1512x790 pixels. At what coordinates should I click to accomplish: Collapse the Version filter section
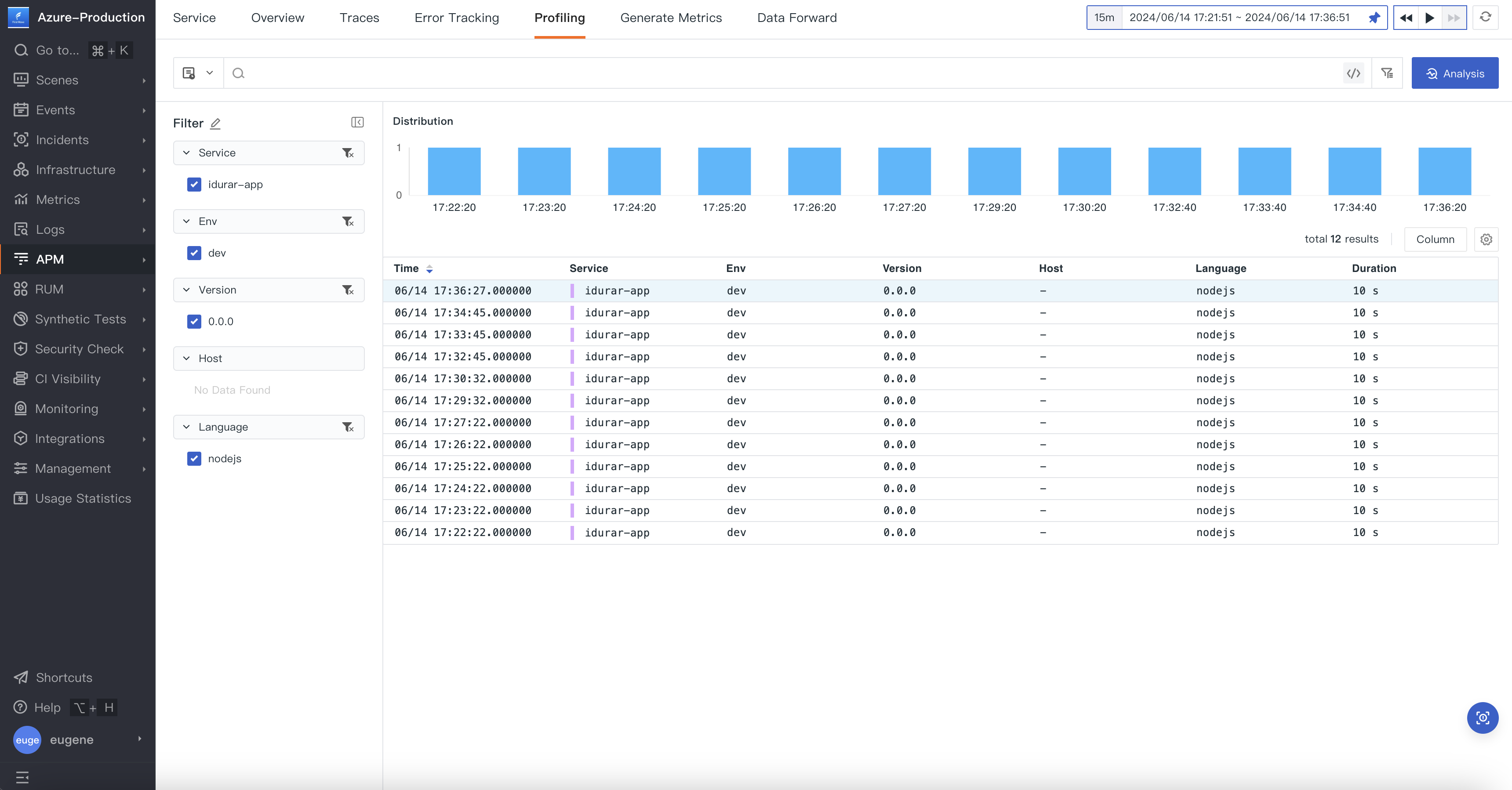[187, 290]
